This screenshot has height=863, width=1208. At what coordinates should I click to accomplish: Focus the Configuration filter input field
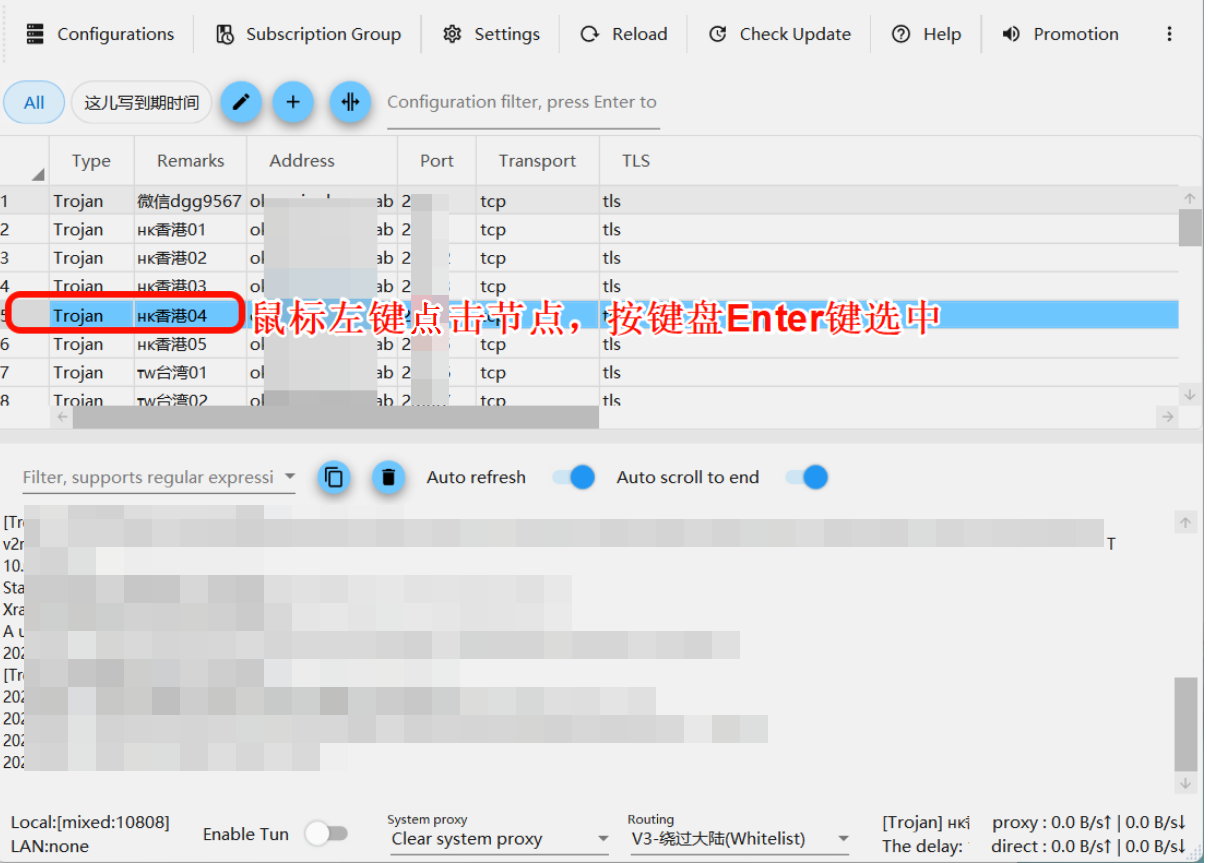point(522,102)
